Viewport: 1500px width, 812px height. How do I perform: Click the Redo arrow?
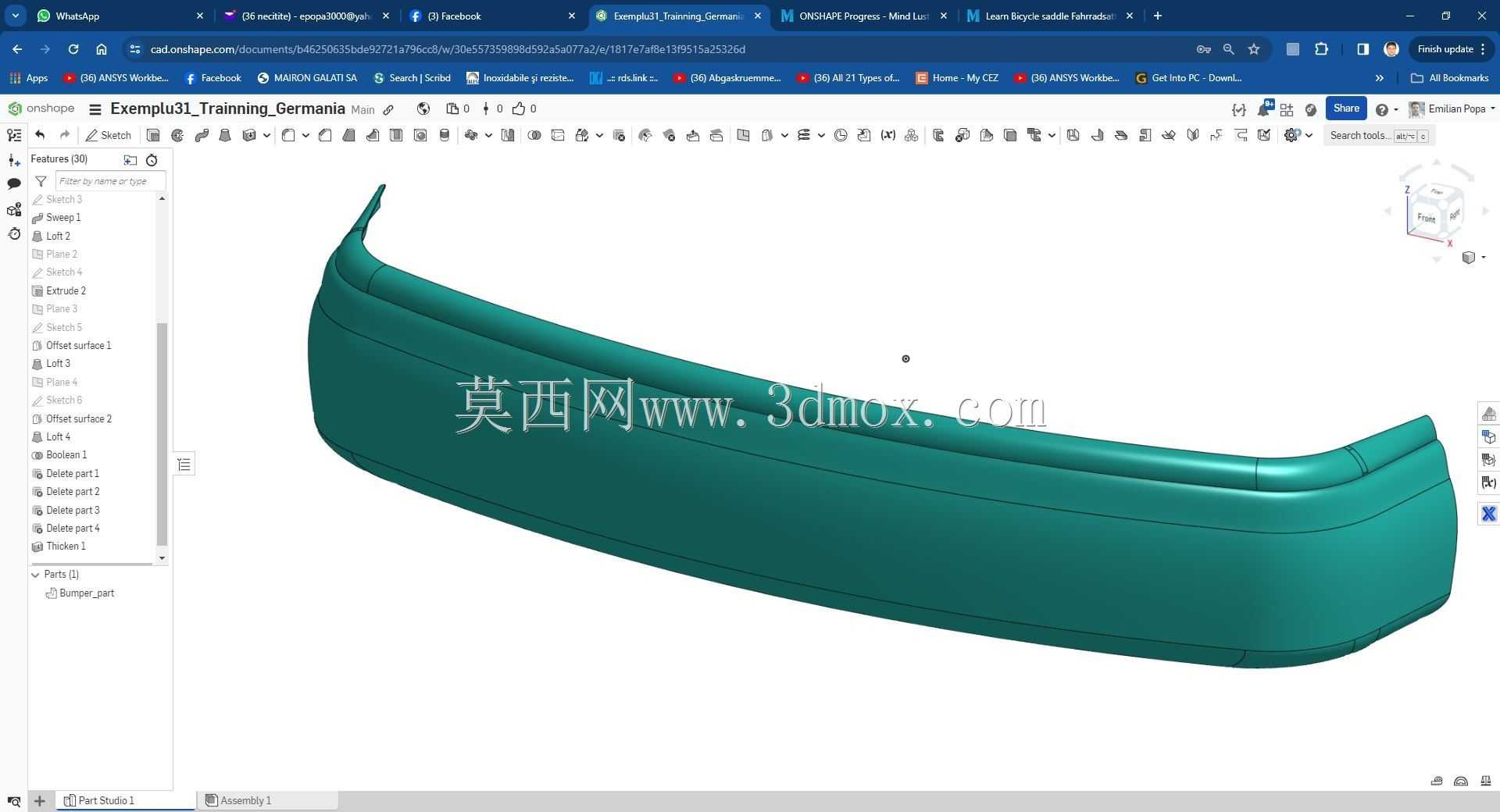point(65,135)
